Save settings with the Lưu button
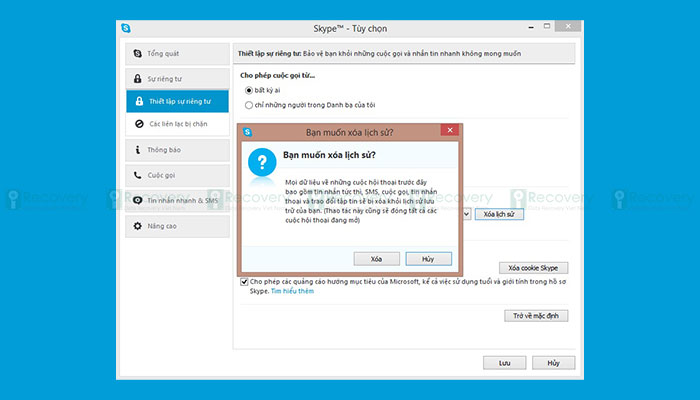 pos(504,363)
